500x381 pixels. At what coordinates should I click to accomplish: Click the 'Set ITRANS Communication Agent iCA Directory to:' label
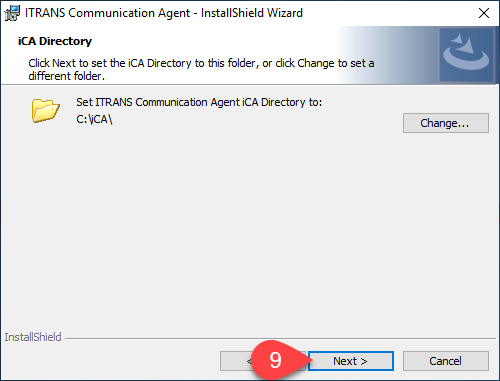click(199, 102)
